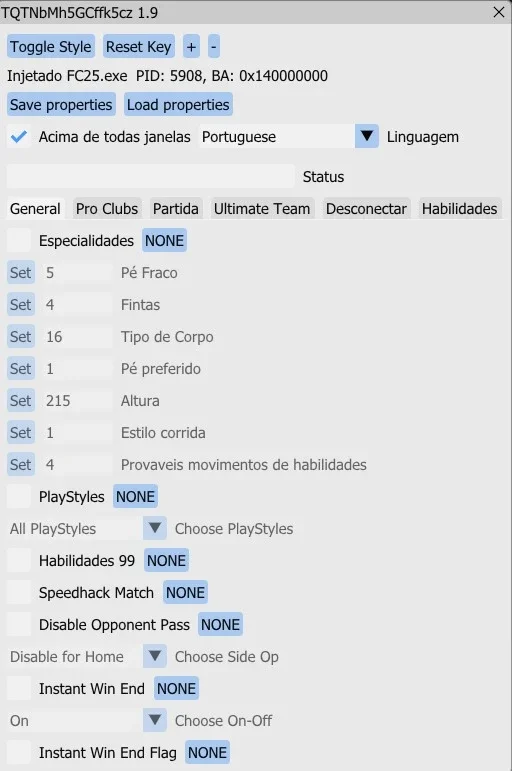Image resolution: width=512 pixels, height=771 pixels.
Task: Close the window with the X icon
Action: click(499, 12)
